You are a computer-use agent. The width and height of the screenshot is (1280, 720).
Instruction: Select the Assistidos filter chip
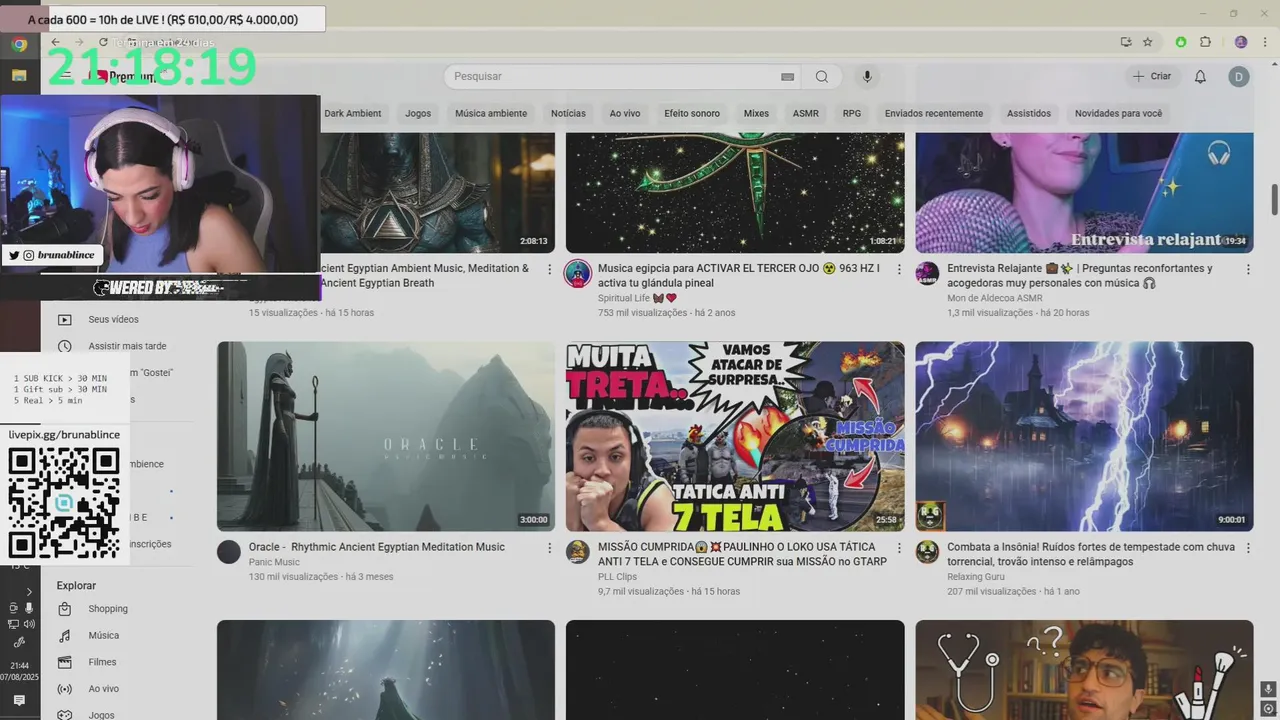click(1029, 113)
